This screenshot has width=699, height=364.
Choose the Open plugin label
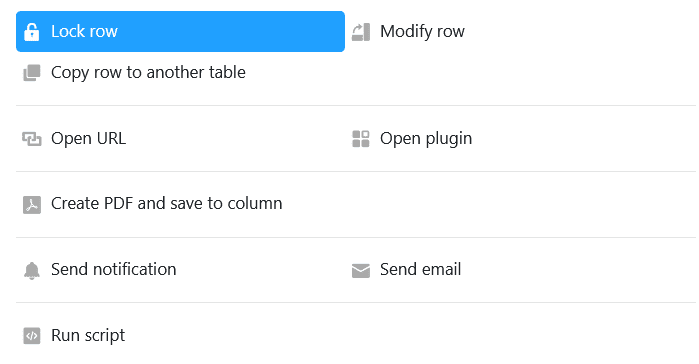(x=426, y=139)
